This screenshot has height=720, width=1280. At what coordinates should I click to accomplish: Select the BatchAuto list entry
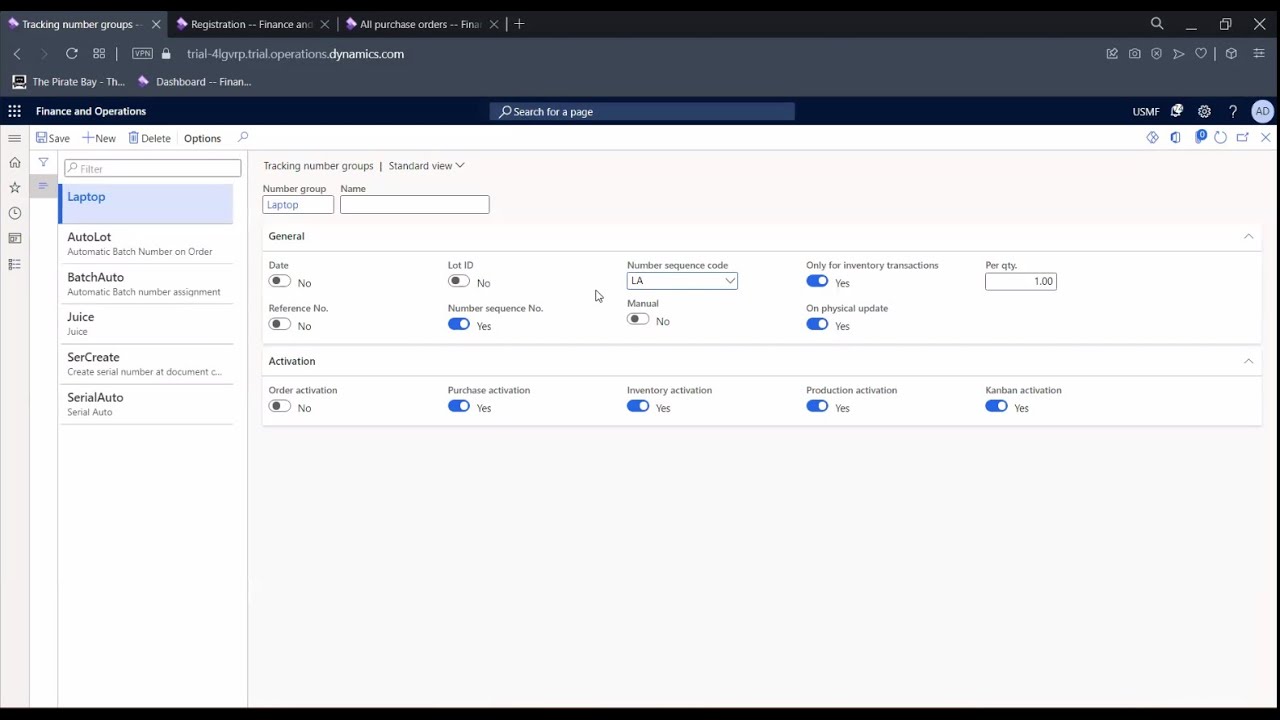[x=146, y=284]
